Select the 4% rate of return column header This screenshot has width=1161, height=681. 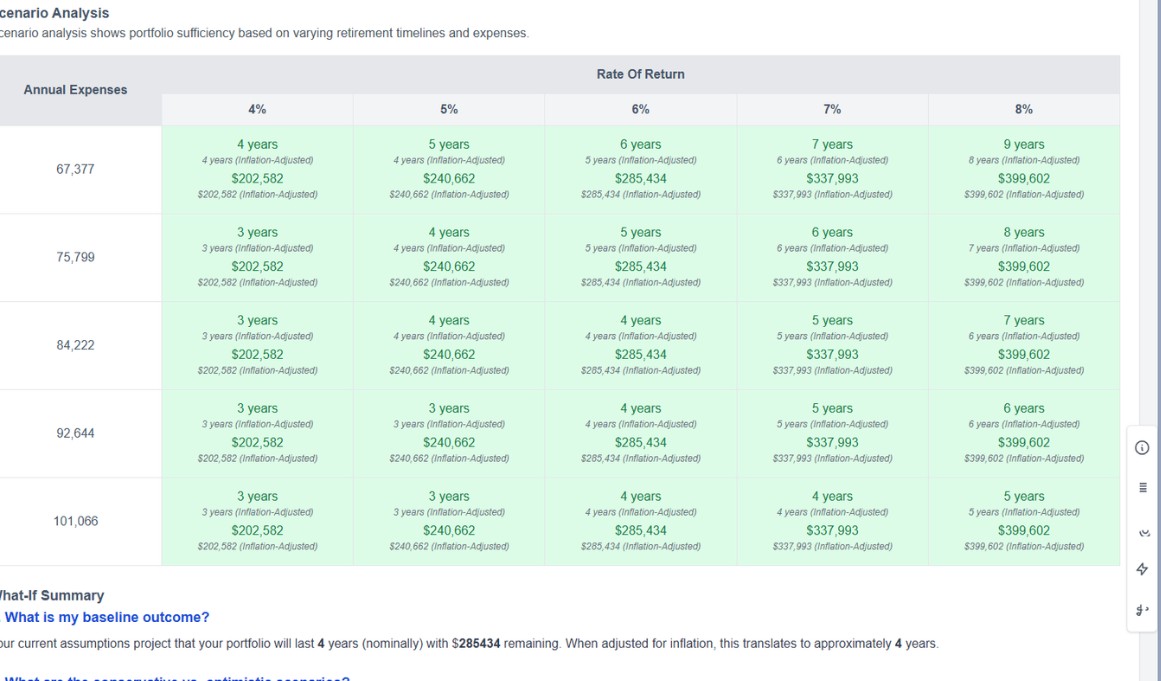click(x=256, y=108)
